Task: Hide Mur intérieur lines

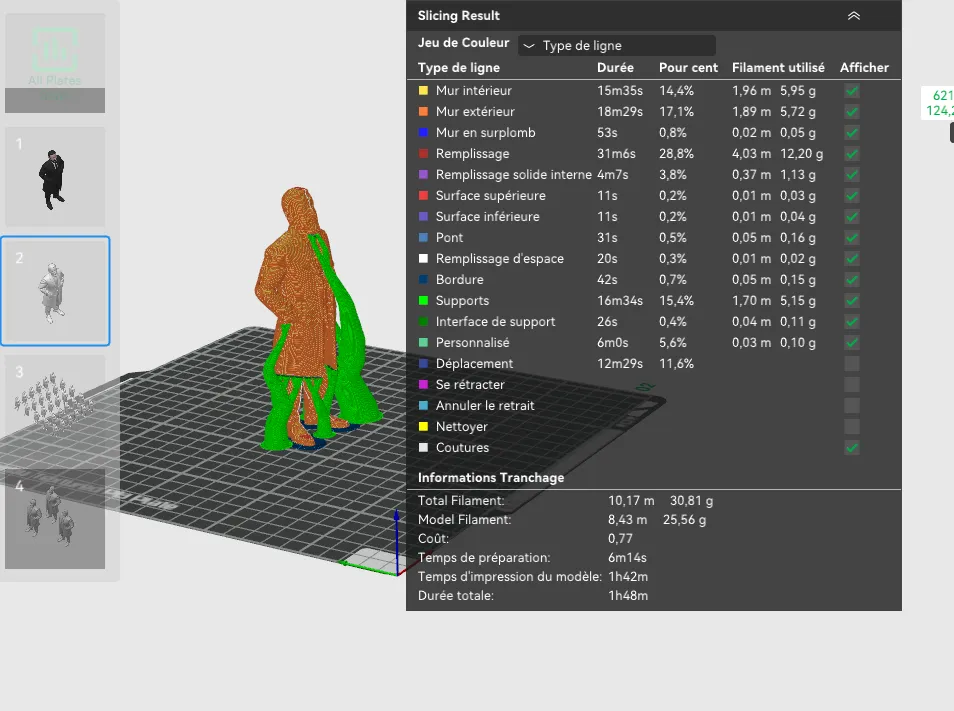Action: point(852,91)
